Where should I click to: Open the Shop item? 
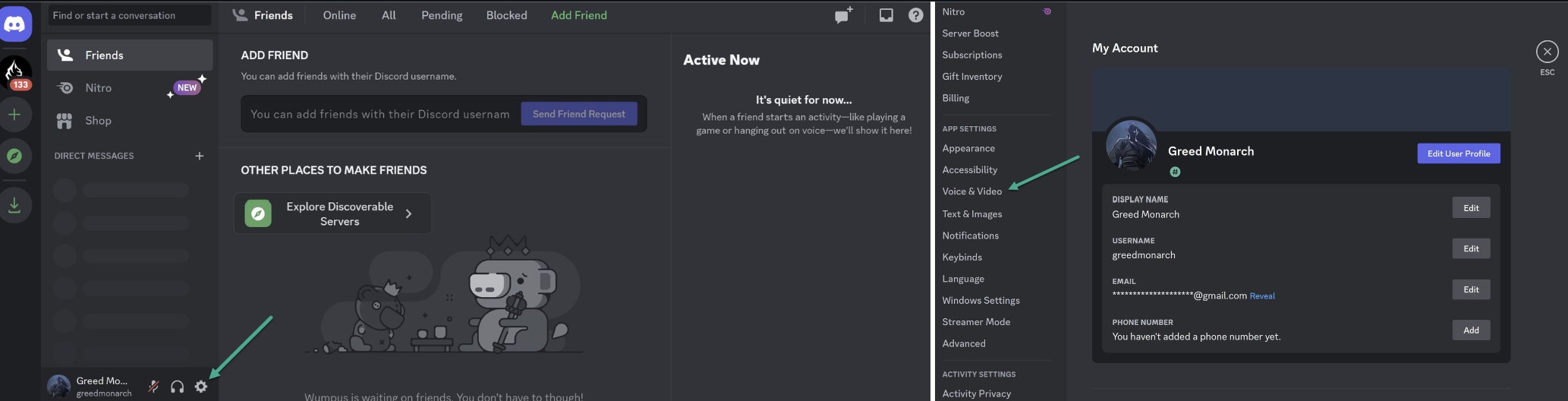[130, 121]
